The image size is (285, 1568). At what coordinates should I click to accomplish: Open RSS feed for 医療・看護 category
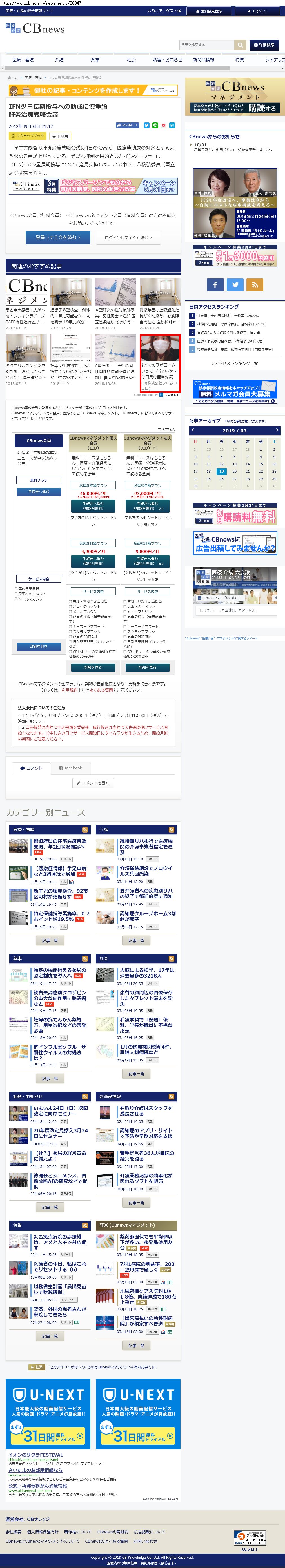point(85,830)
